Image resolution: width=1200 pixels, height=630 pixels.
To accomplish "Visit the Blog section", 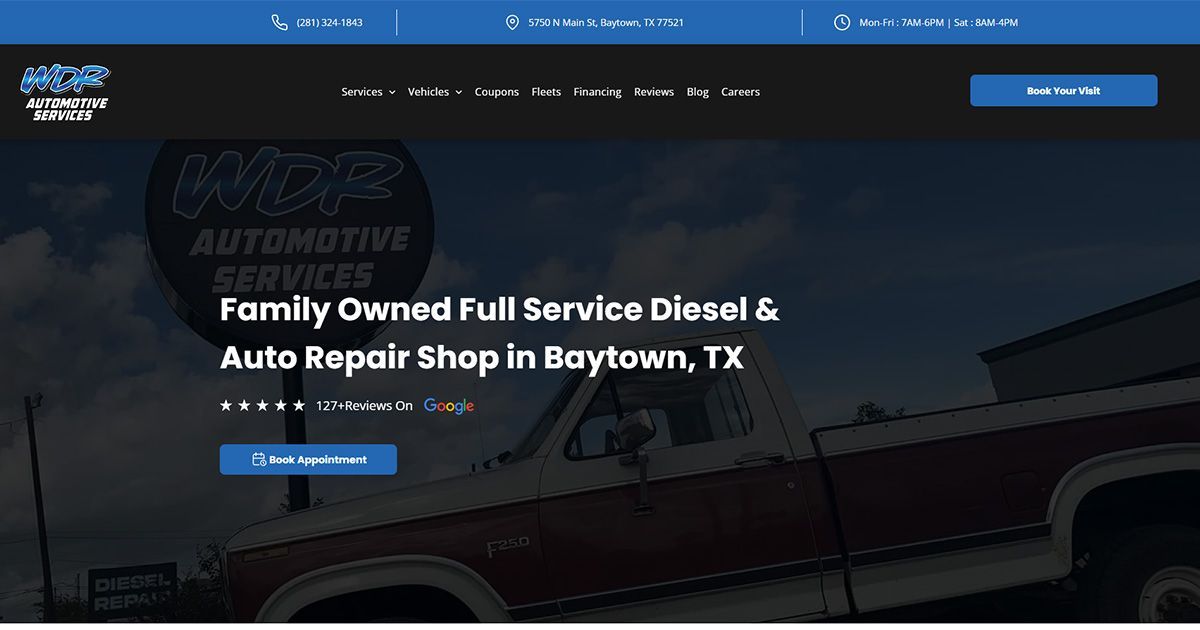I will [x=697, y=91].
